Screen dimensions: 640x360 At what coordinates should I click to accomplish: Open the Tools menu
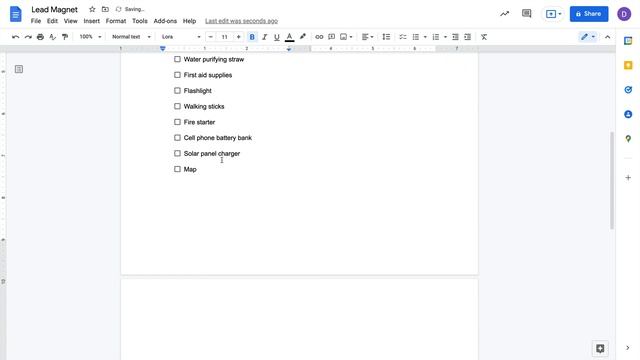click(x=140, y=21)
